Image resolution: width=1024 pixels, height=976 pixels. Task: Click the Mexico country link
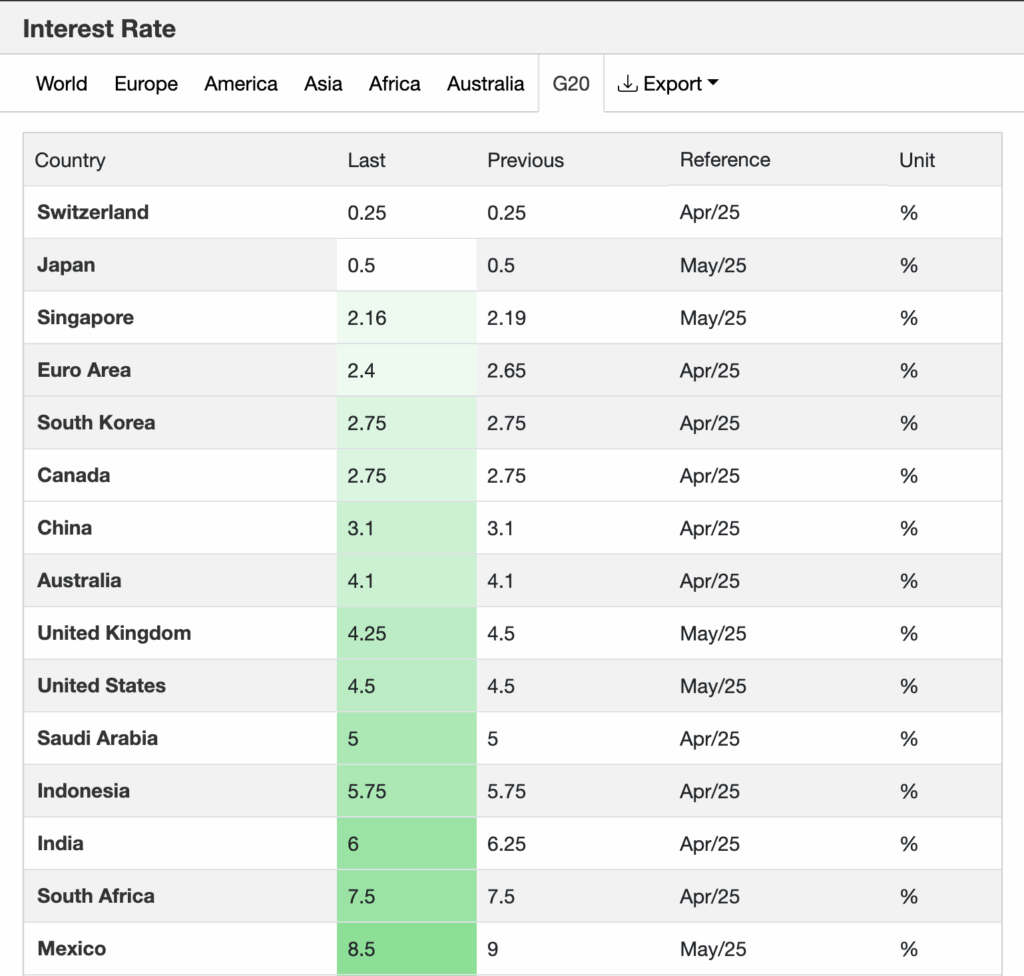click(x=71, y=948)
